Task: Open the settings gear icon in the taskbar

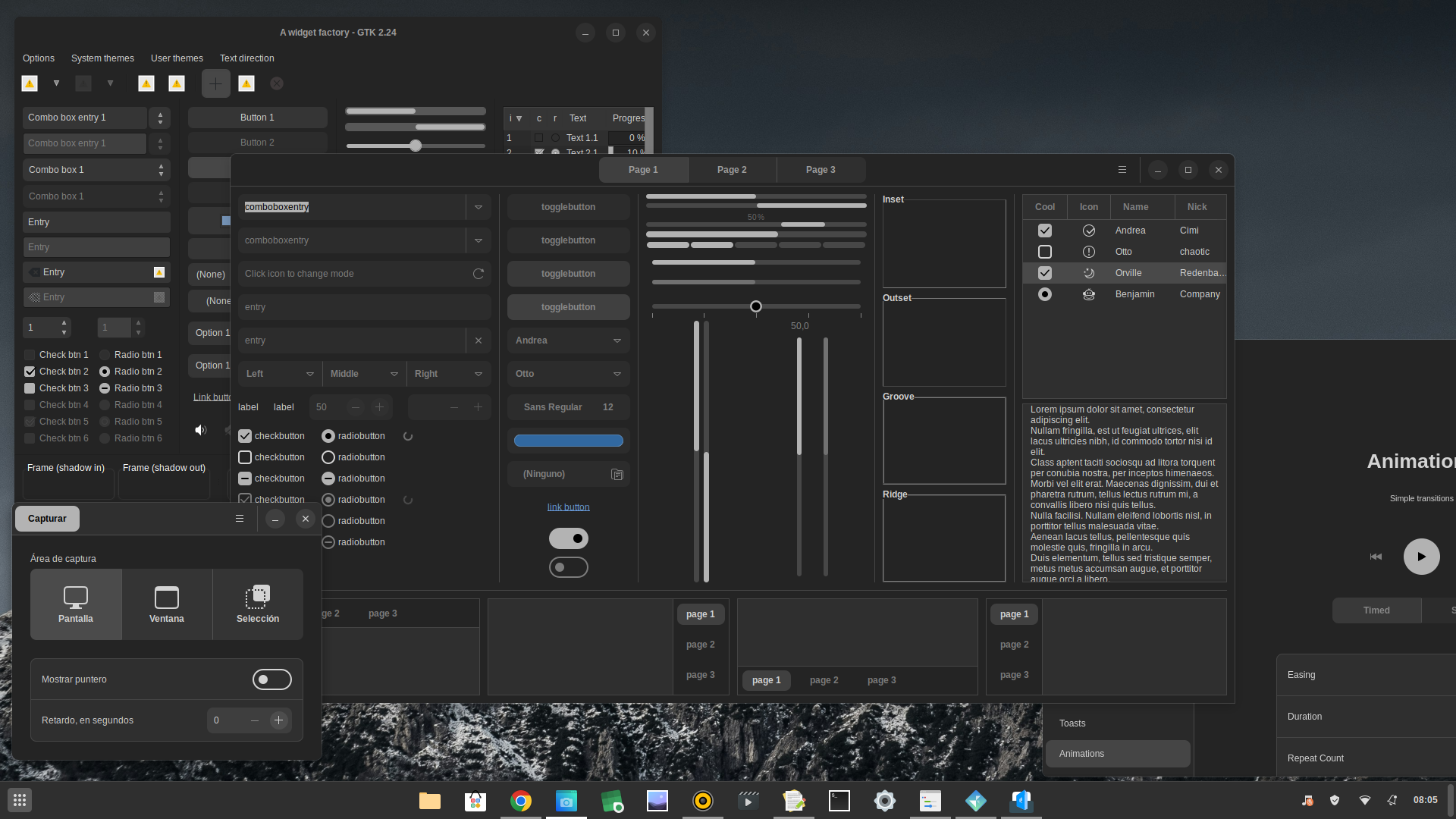Action: tap(885, 801)
